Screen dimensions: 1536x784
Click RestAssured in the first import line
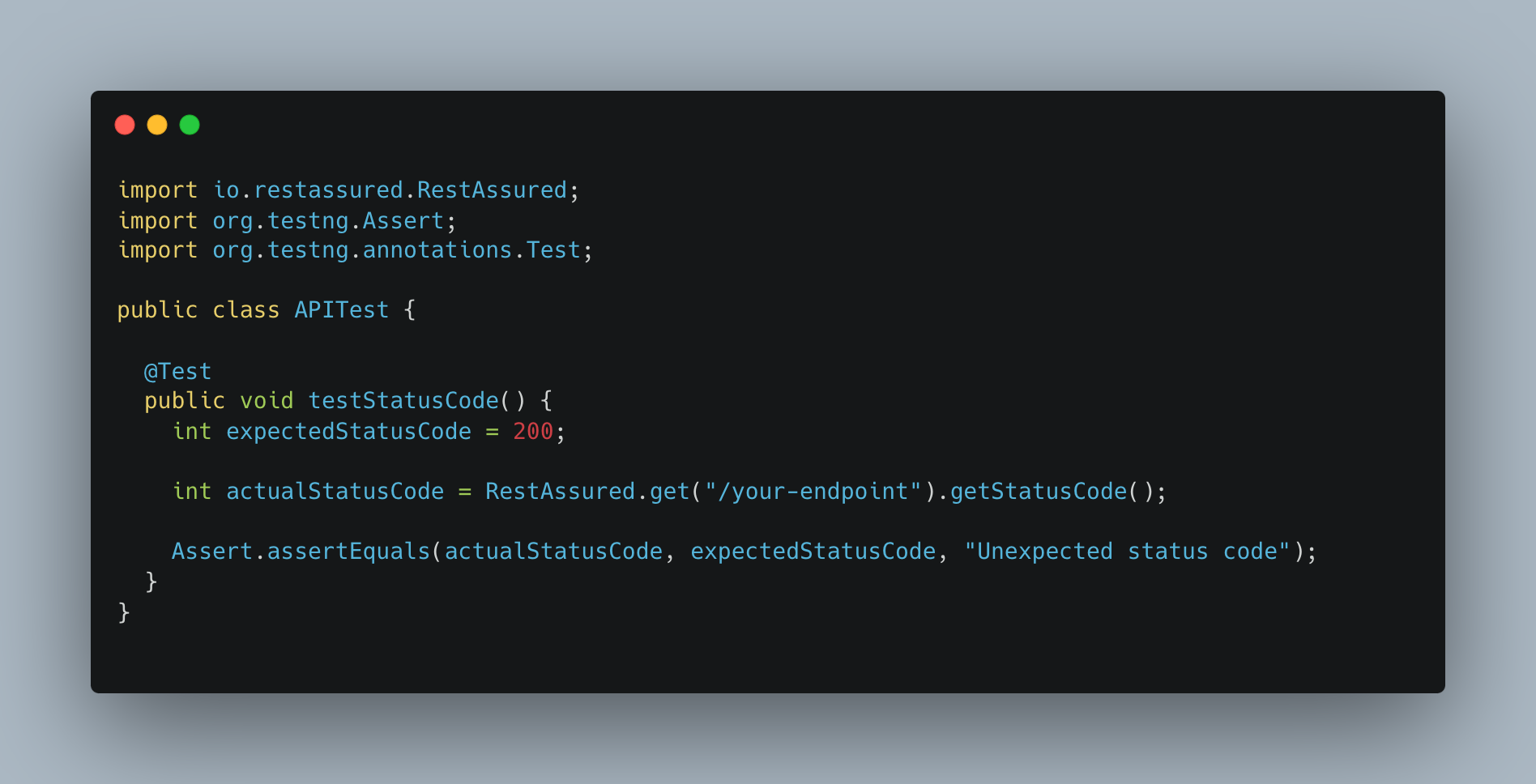point(492,190)
